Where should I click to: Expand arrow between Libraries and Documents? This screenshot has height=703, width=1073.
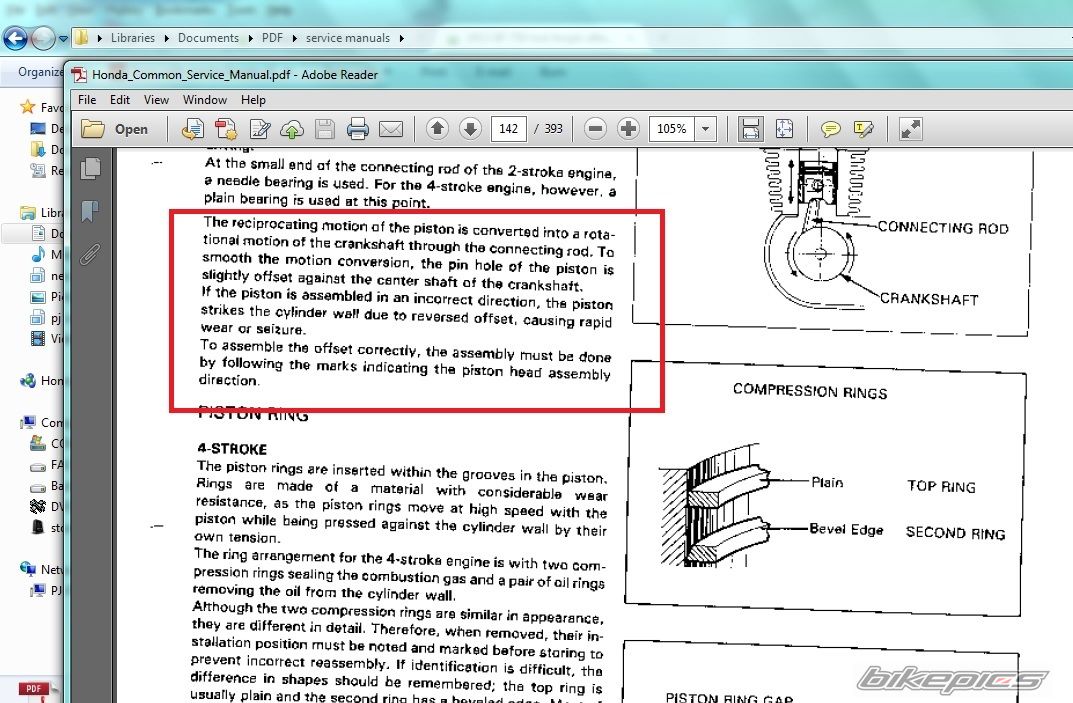click(166, 38)
